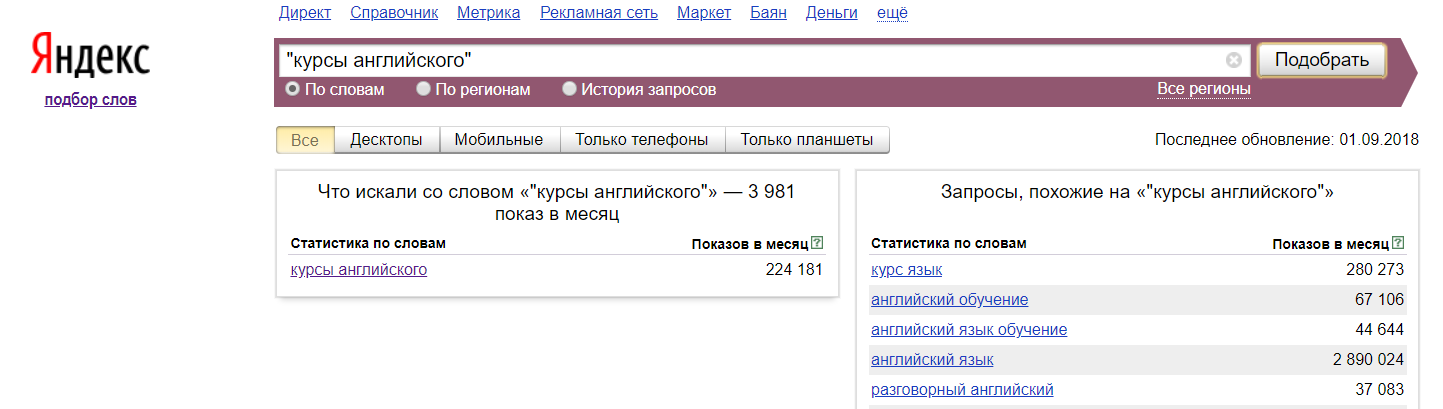
Task: Click the Яндекс logo
Action: [90, 56]
